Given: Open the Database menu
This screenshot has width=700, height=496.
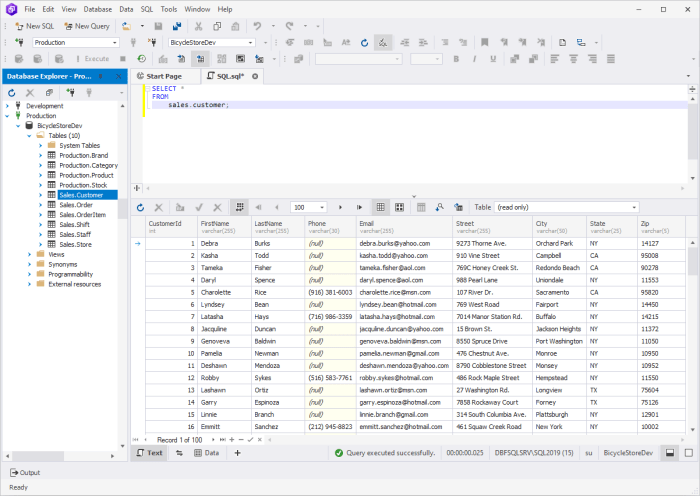Looking at the screenshot, I should (98, 9).
